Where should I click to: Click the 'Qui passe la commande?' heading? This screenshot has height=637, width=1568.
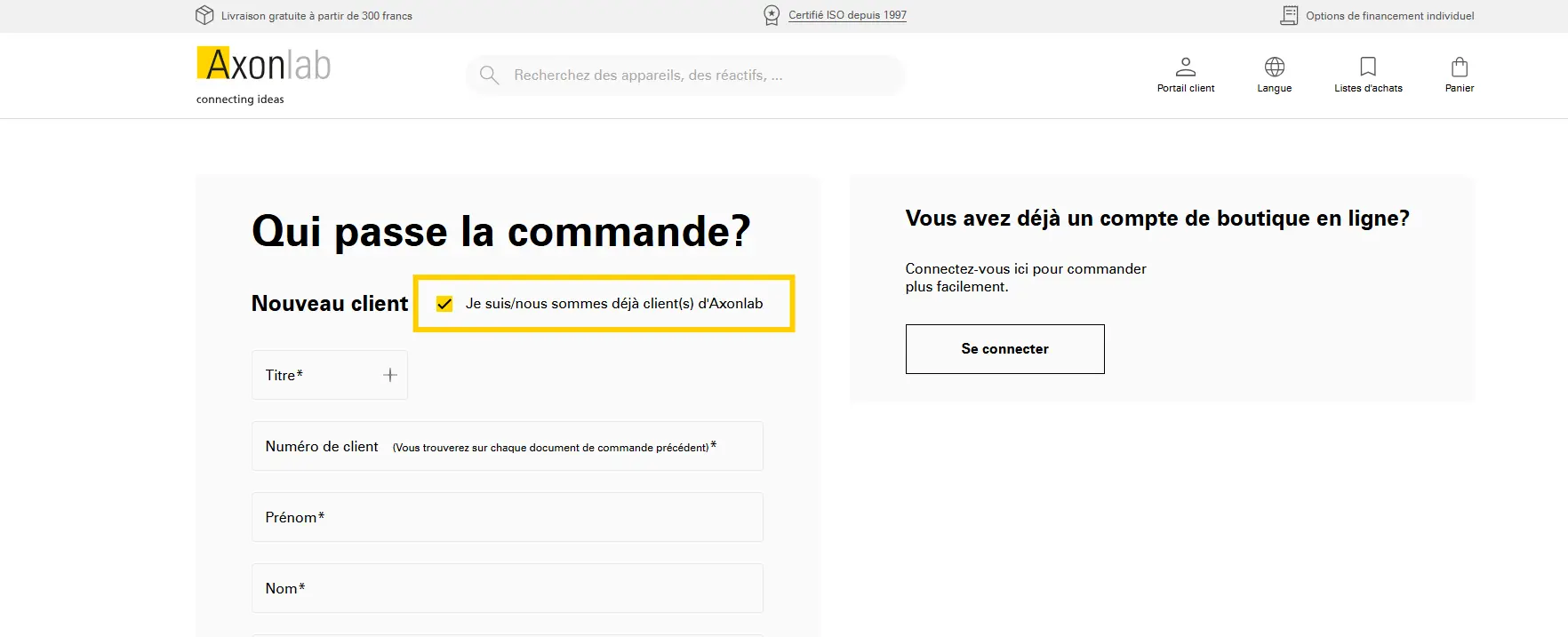(x=501, y=232)
